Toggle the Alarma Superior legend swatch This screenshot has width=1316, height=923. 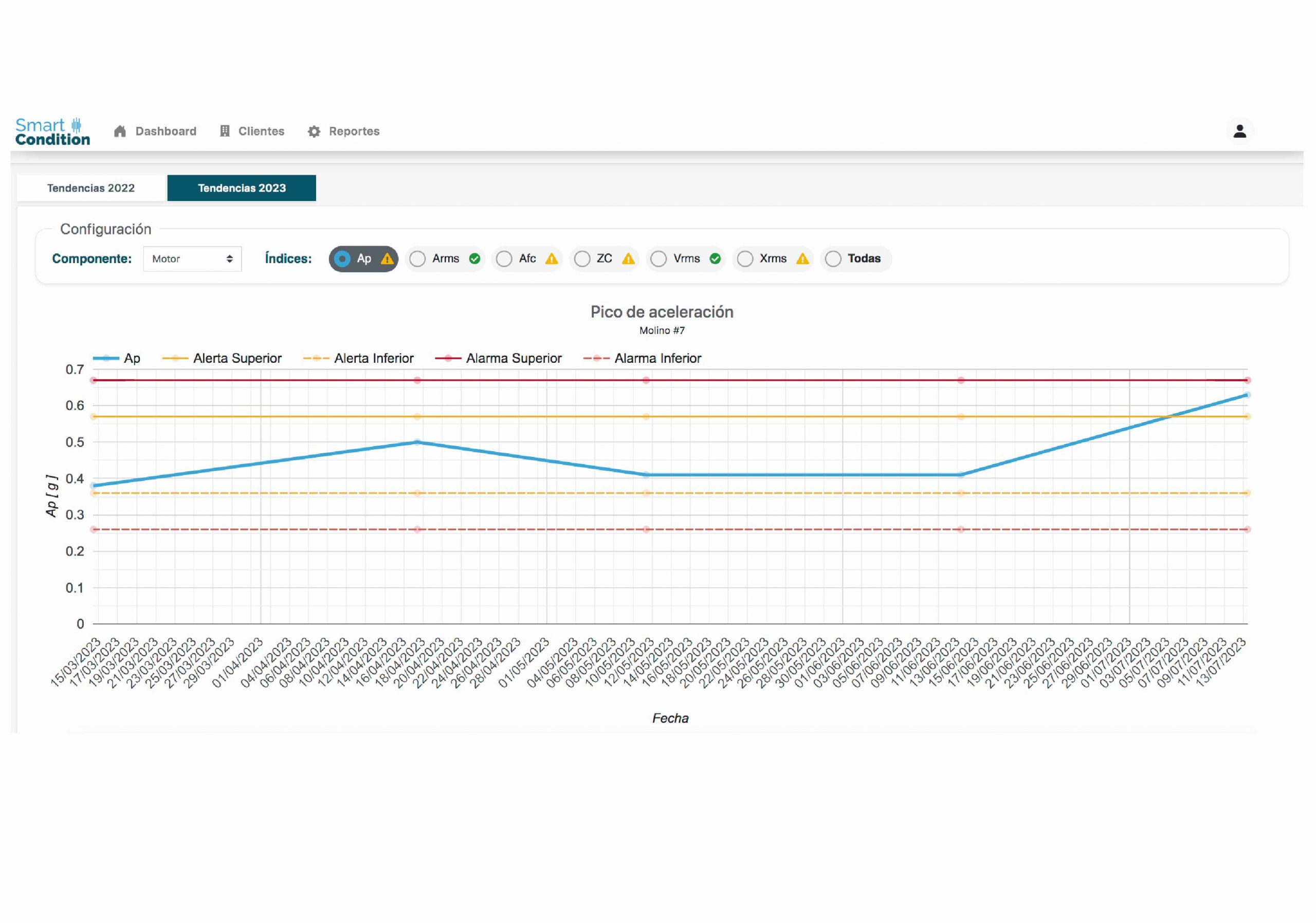tap(448, 359)
